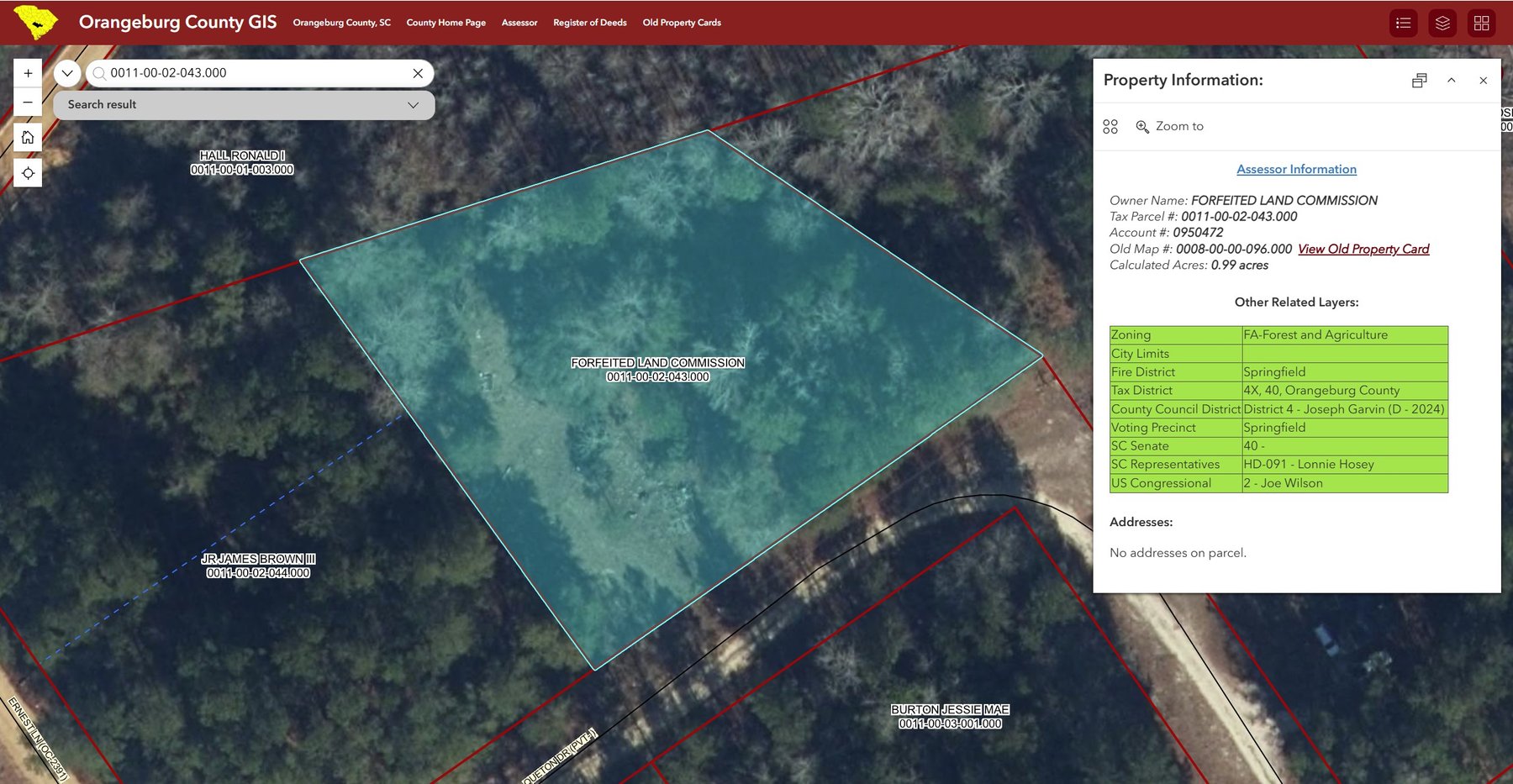The width and height of the screenshot is (1513, 784).
Task: Open the Assessor page
Action: (x=519, y=23)
